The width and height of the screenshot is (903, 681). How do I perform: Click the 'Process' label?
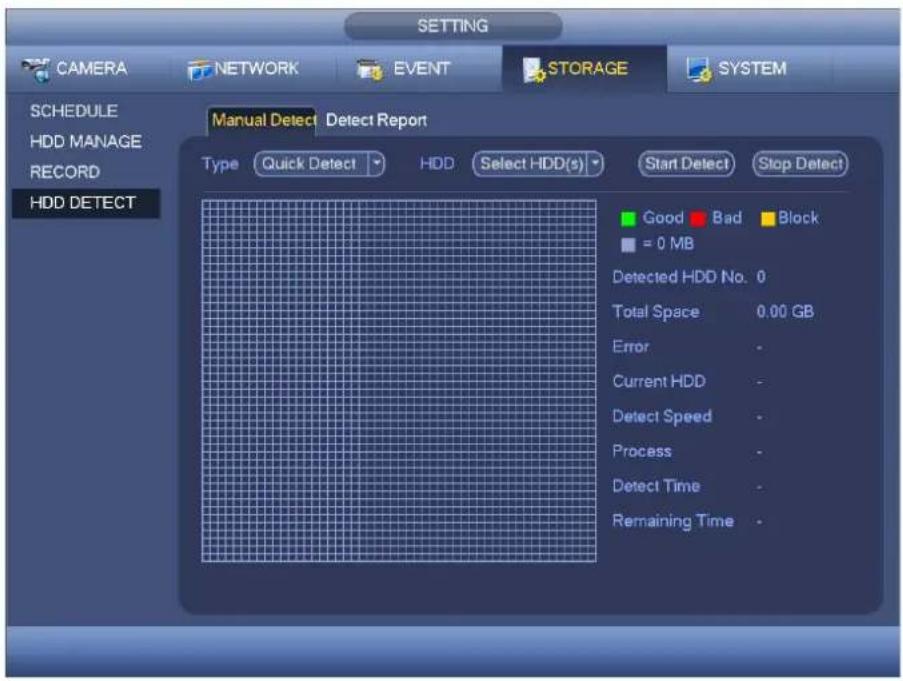click(642, 451)
